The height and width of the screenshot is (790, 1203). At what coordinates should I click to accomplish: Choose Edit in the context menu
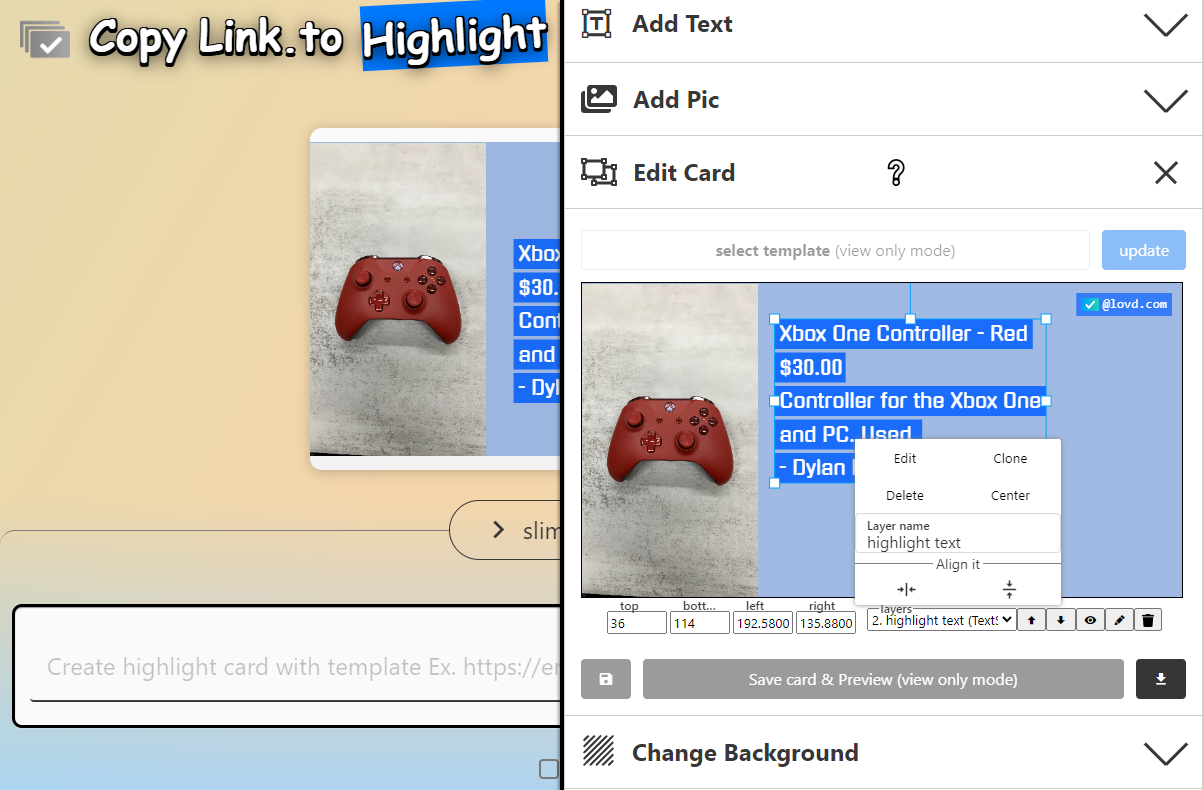(x=905, y=458)
